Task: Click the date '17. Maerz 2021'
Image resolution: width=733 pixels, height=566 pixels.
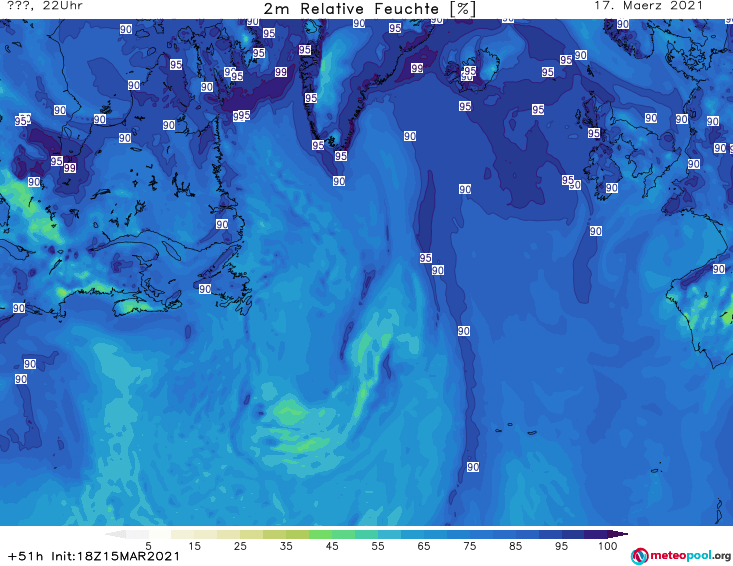Action: point(648,6)
